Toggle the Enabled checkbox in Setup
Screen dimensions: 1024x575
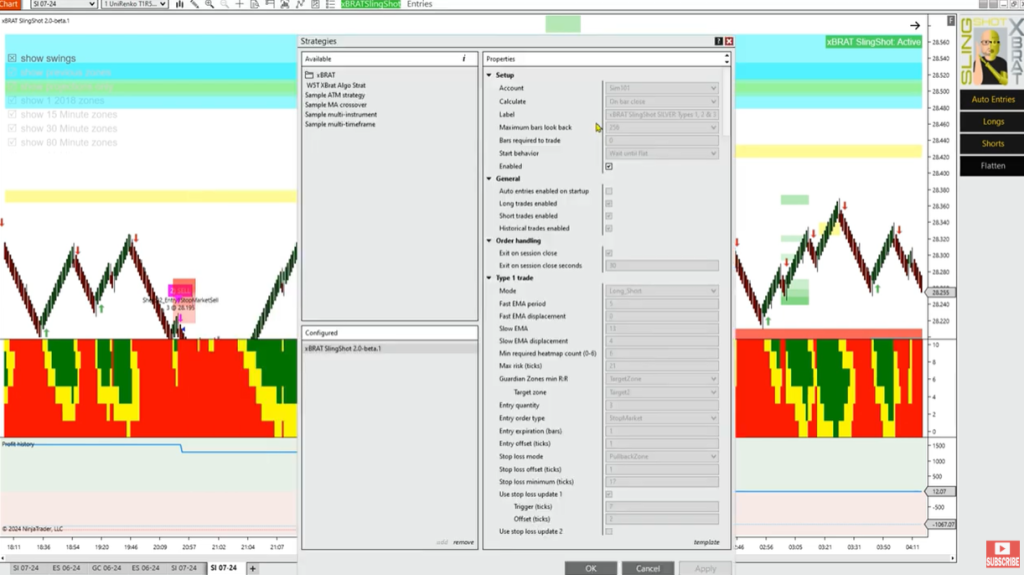[609, 167]
